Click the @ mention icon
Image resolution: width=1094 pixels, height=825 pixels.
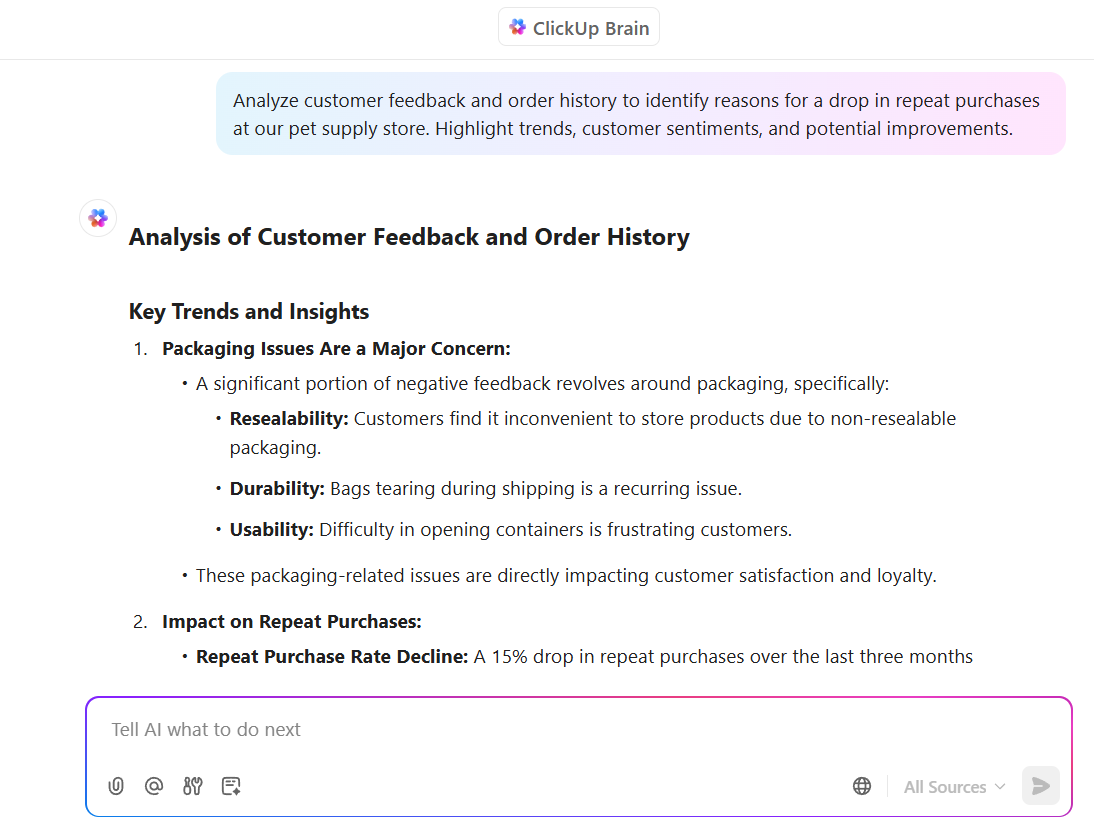[154, 786]
